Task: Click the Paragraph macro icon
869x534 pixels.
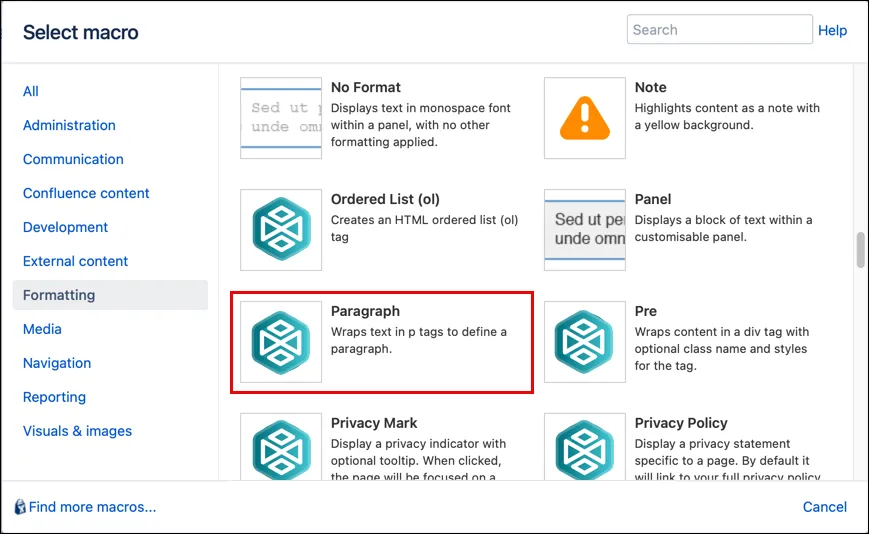Action: (281, 342)
